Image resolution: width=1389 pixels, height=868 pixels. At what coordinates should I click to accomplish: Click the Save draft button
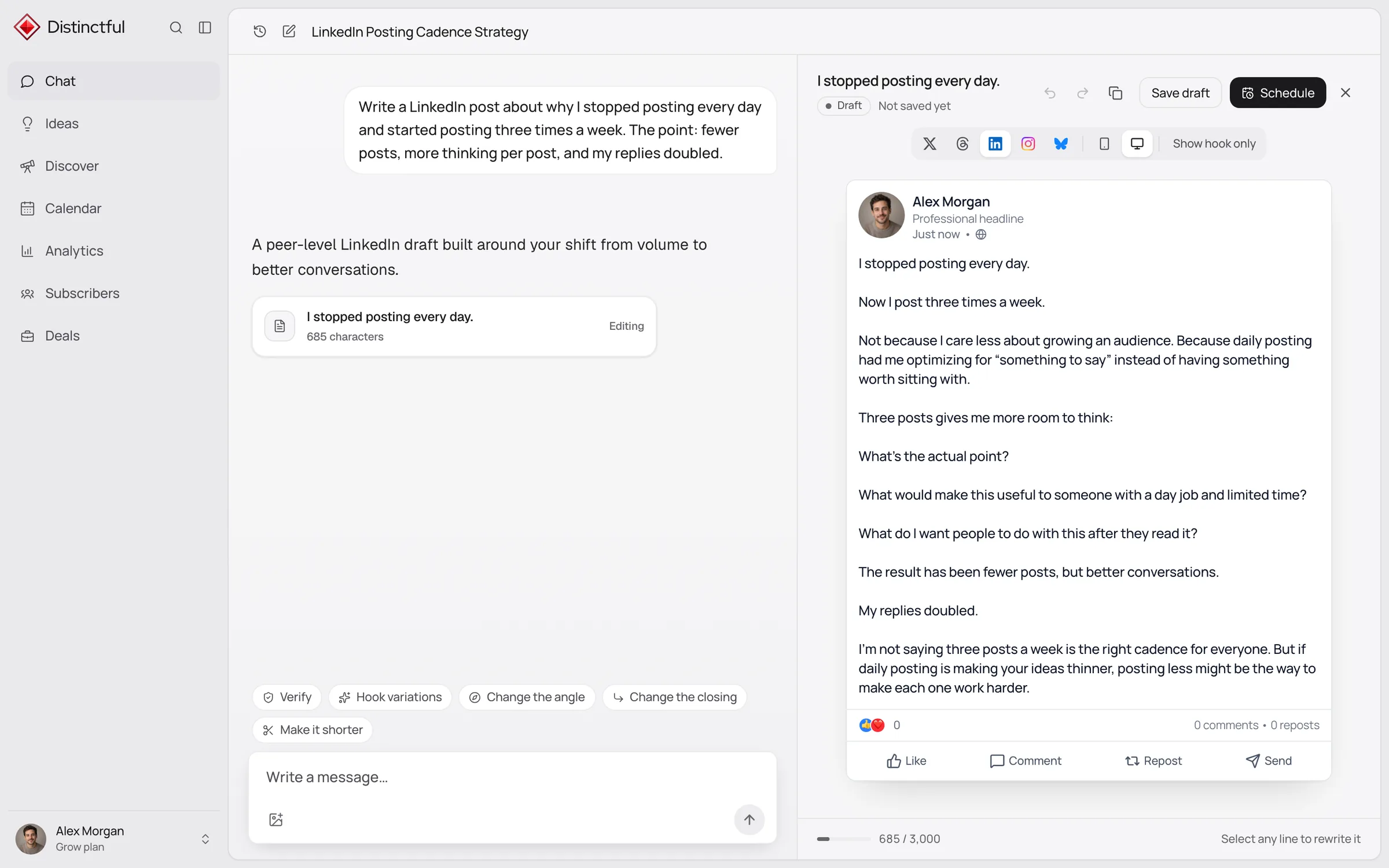click(x=1180, y=93)
